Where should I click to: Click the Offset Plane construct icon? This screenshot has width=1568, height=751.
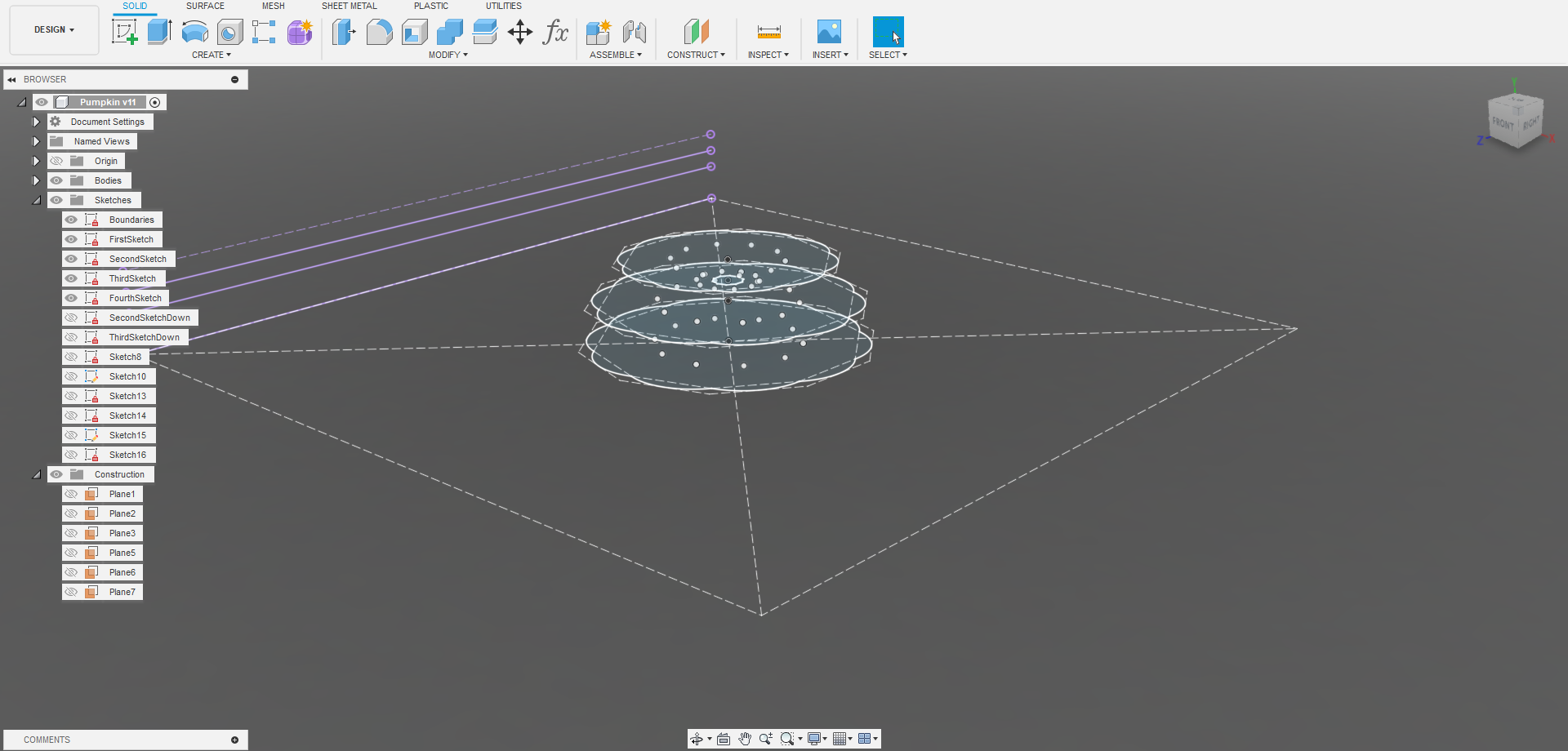[x=696, y=33]
